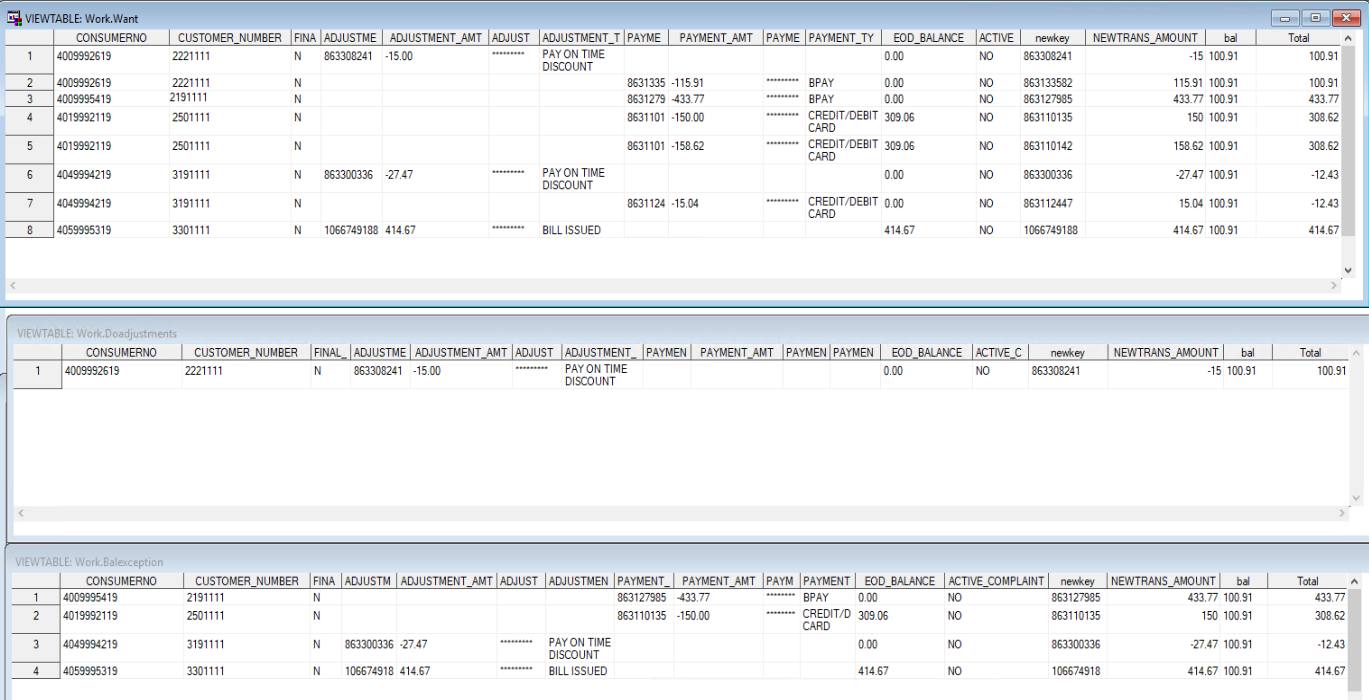Click row number 5 in Work.Want
Screen dimensions: 1369x700
29,145
